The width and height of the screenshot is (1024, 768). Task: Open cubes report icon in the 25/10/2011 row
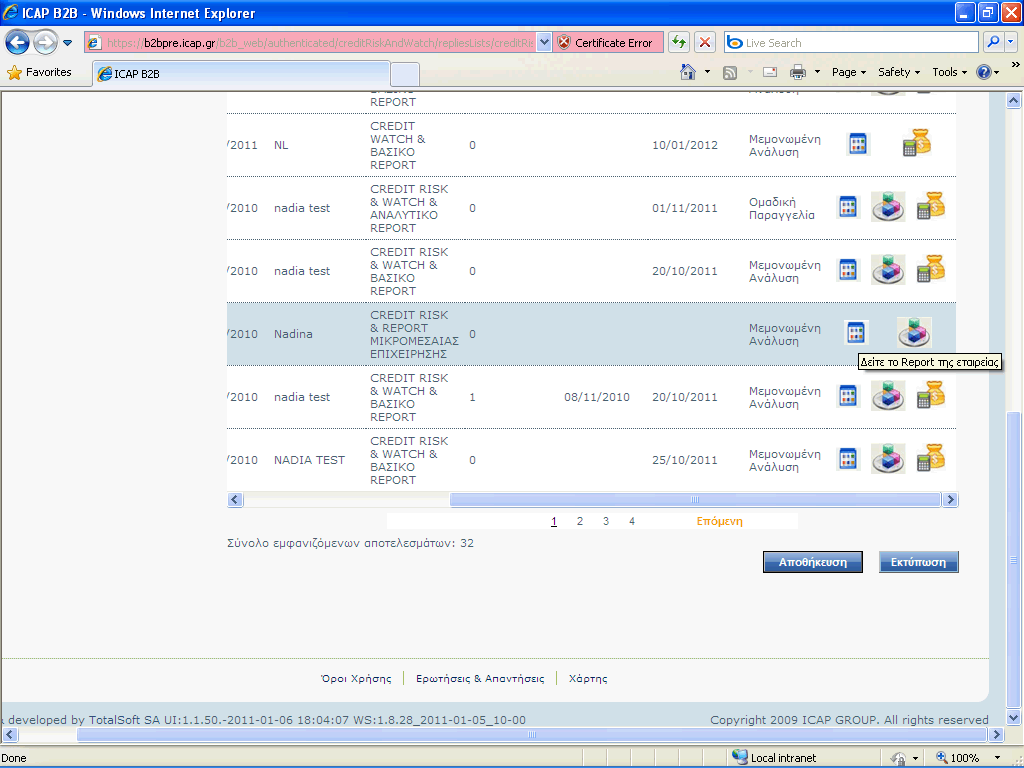(888, 458)
